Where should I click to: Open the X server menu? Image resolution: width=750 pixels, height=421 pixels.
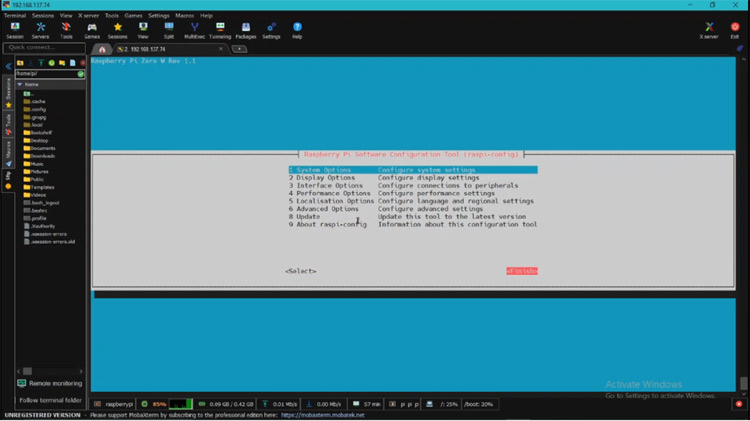(x=88, y=15)
